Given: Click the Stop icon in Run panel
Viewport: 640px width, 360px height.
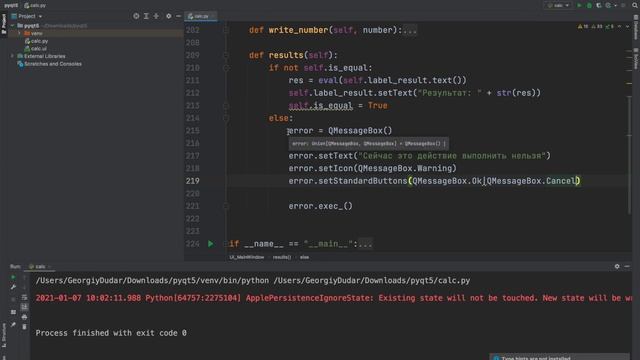Looking at the screenshot, I should [x=13, y=299].
